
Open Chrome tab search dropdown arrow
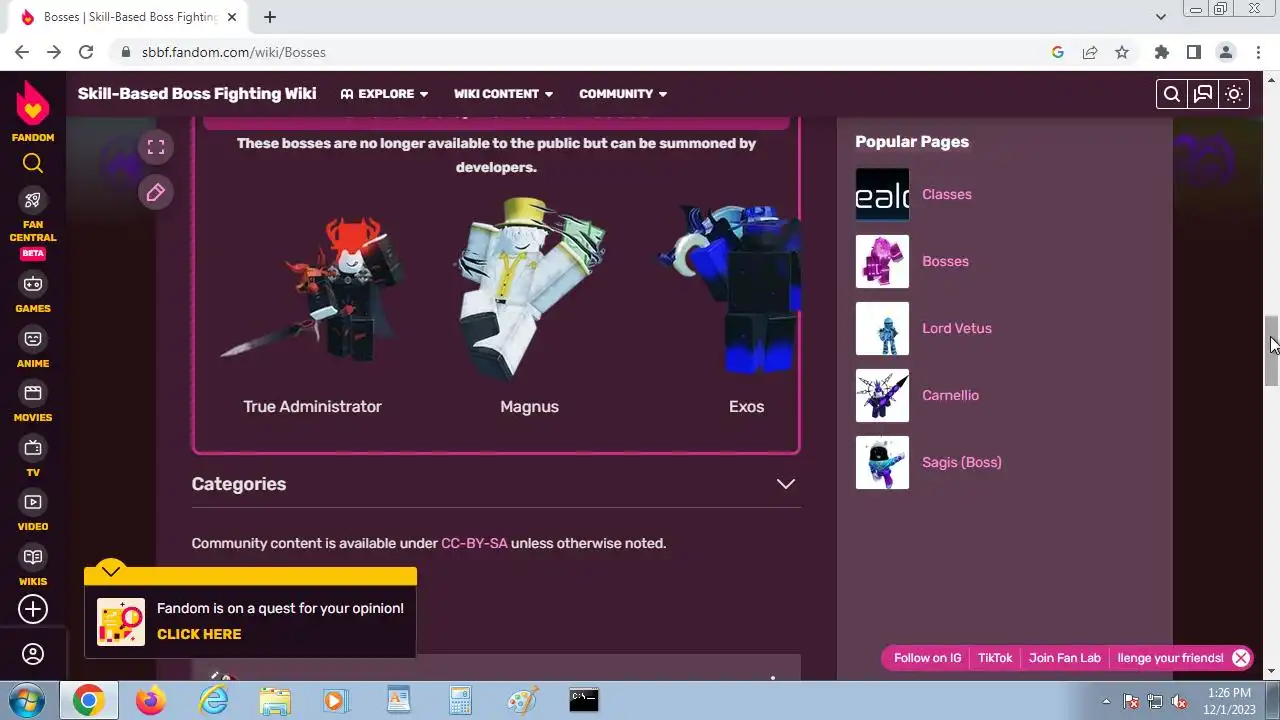coord(1160,17)
